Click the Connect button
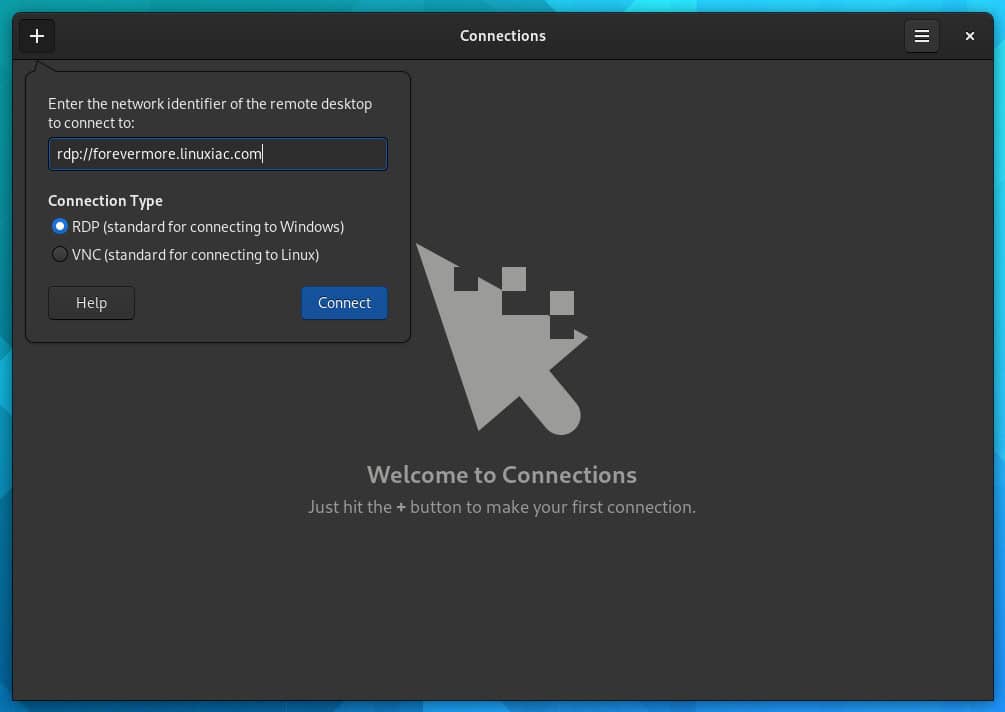Image resolution: width=1005 pixels, height=712 pixels. (344, 302)
